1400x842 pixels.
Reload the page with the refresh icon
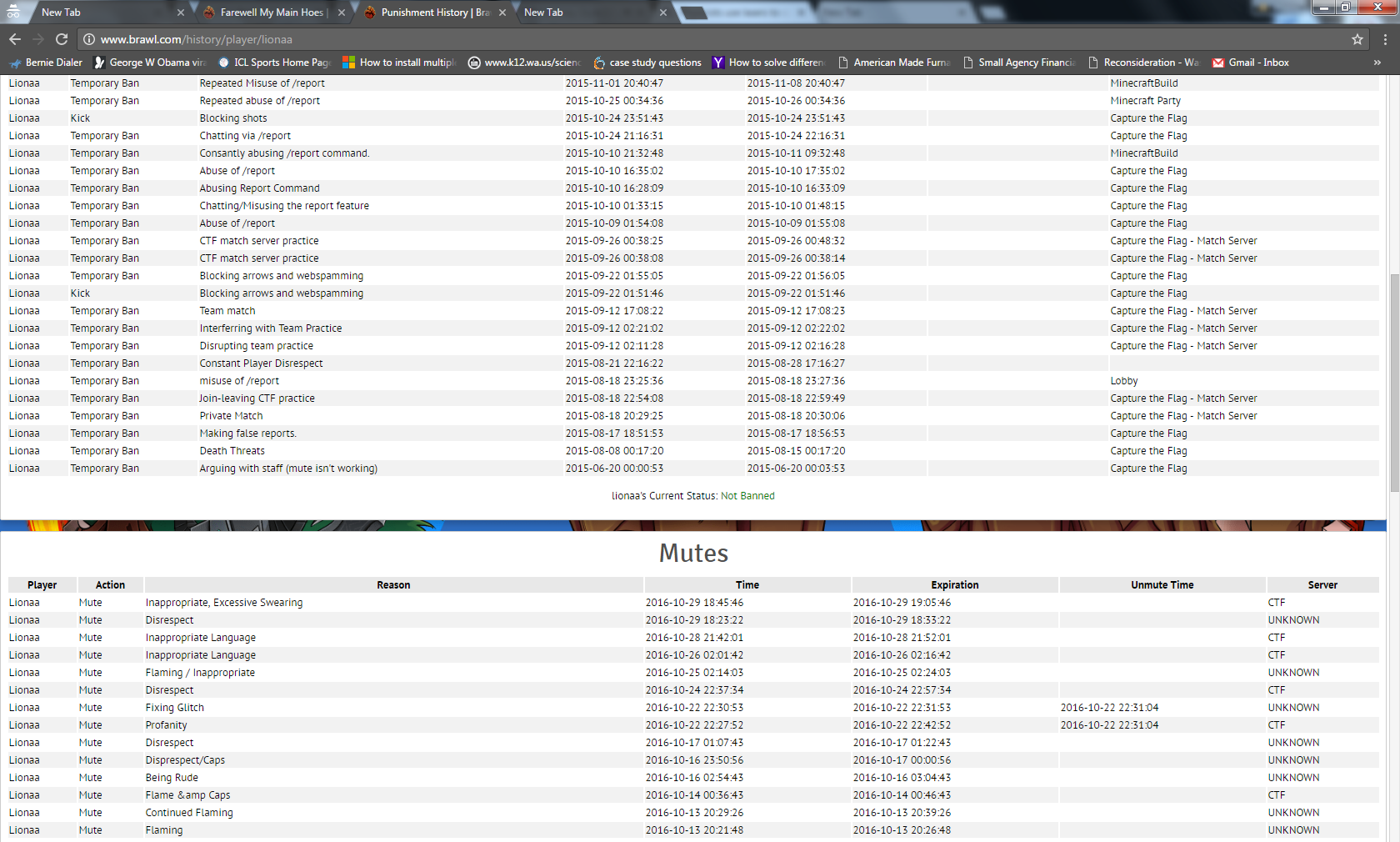pos(62,39)
